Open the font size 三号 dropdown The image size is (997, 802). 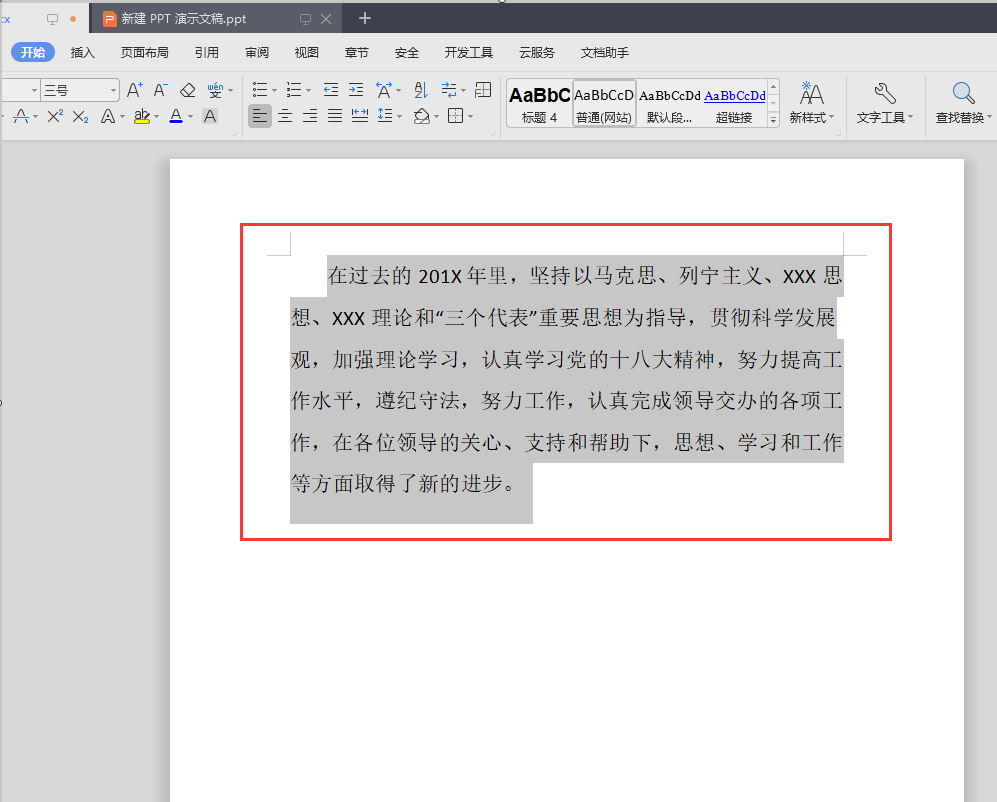point(113,90)
